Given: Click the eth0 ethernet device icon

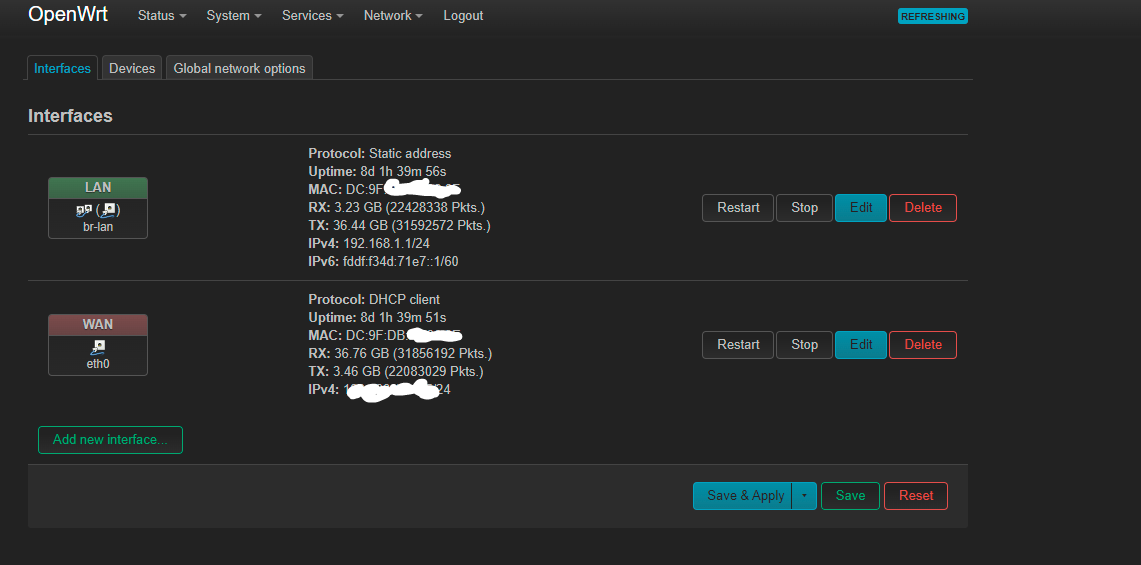Looking at the screenshot, I should (x=98, y=347).
